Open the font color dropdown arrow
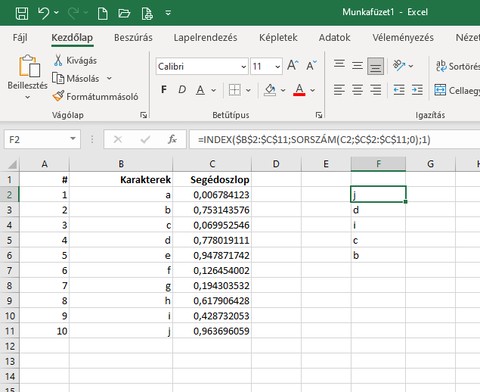Image resolution: width=480 pixels, height=392 pixels. [312, 90]
